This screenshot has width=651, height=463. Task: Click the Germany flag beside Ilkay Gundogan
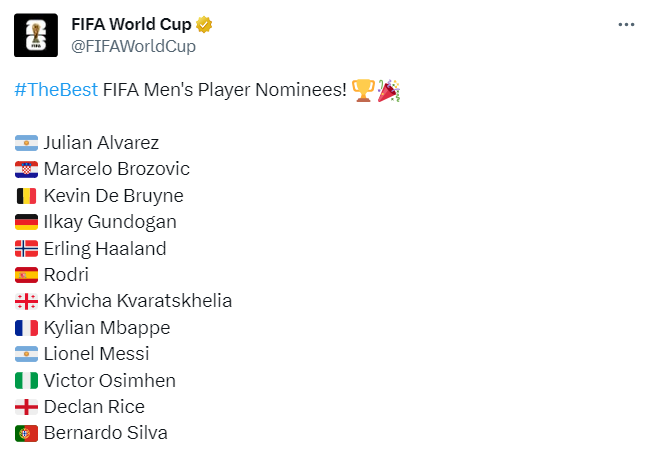[27, 222]
